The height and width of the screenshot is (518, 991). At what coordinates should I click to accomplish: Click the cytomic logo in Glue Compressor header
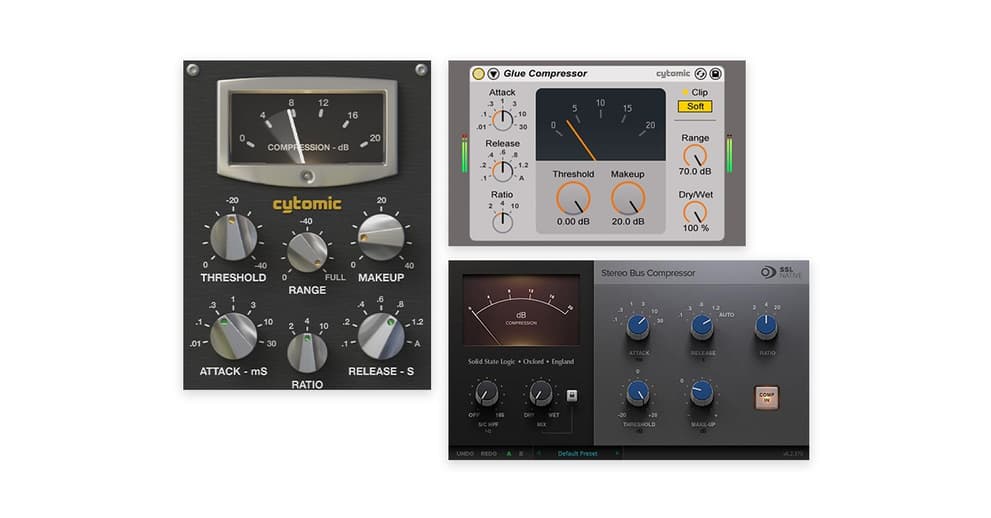(x=672, y=74)
